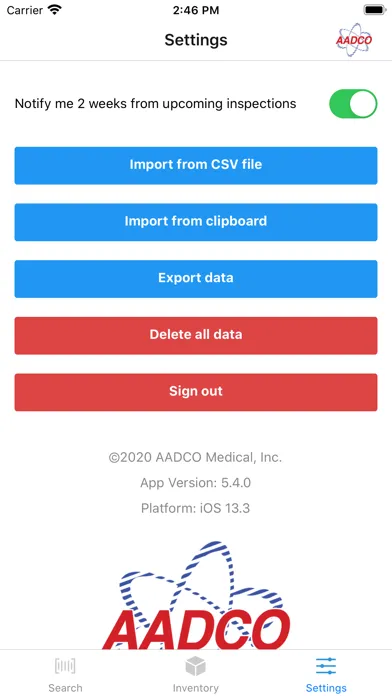
Task: Tap the App Version 5.4.0 text
Action: click(196, 482)
